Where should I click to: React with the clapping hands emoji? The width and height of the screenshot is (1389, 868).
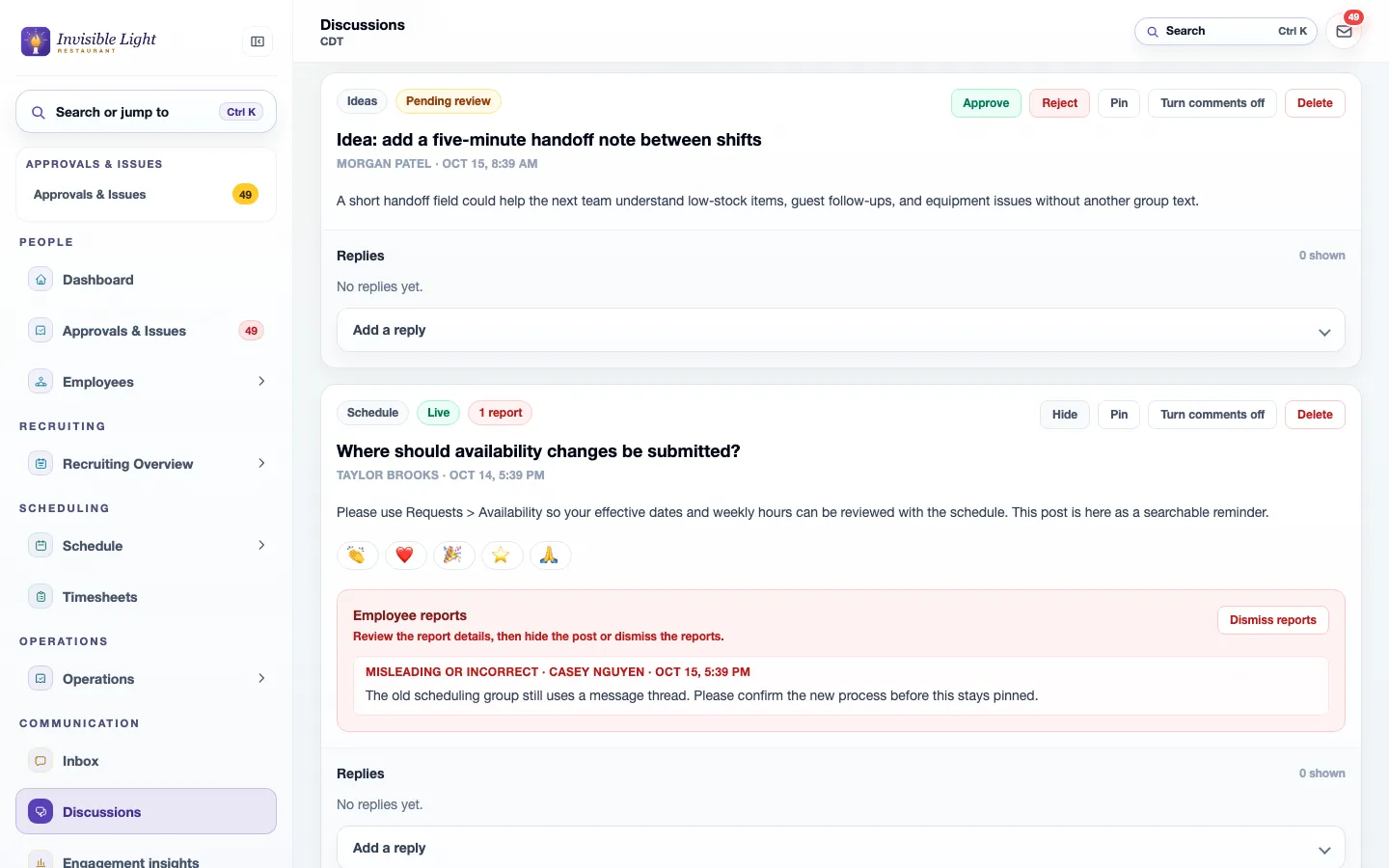tap(357, 556)
